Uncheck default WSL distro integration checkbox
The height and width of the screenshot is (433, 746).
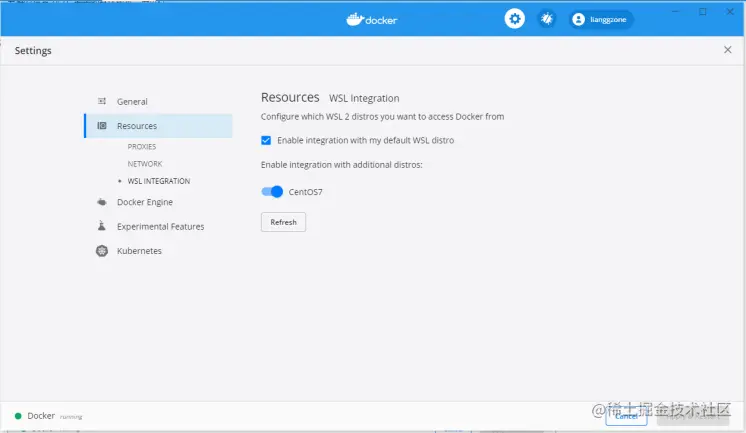point(266,140)
